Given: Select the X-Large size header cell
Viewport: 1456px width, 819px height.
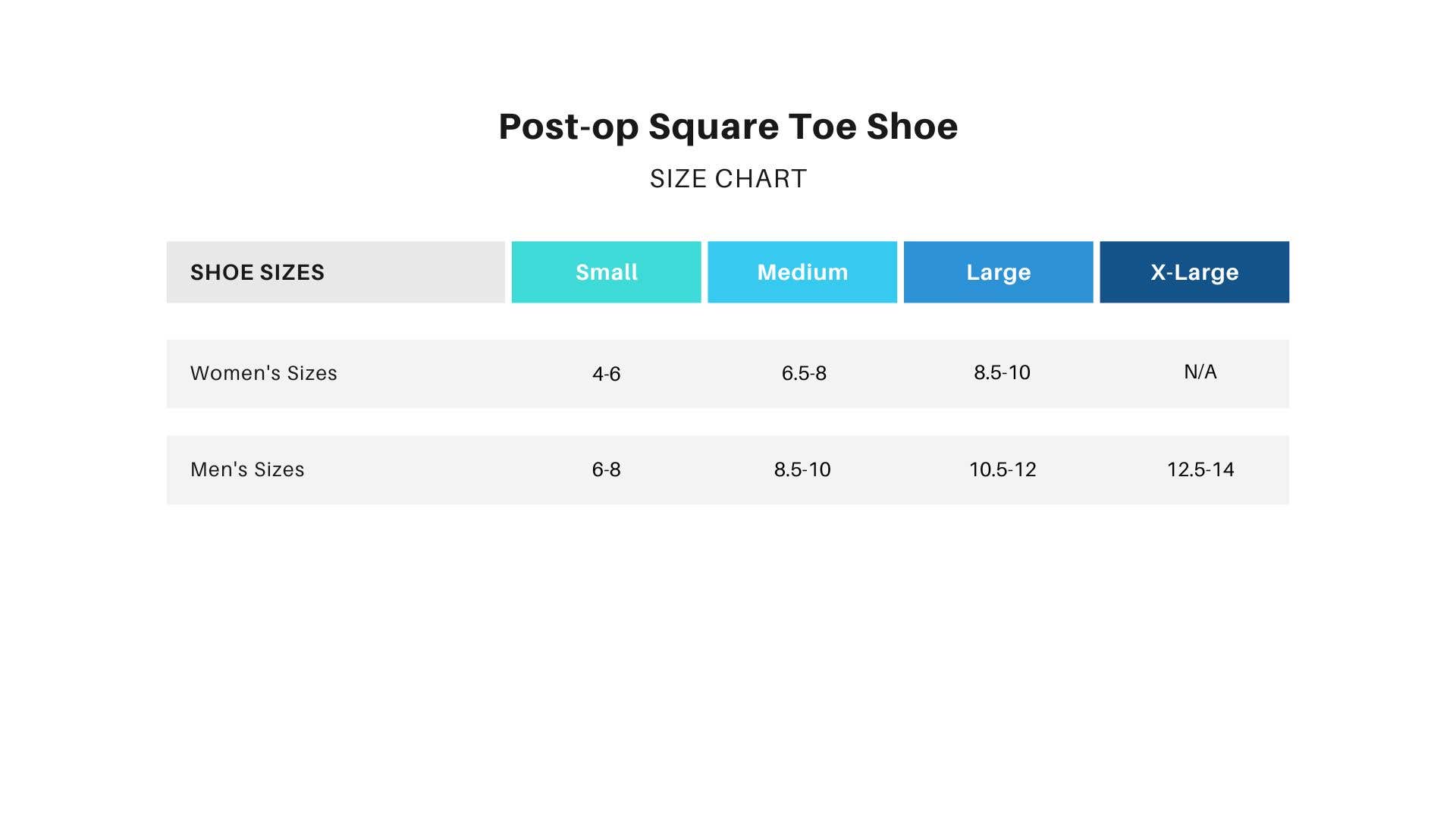Looking at the screenshot, I should point(1194,272).
